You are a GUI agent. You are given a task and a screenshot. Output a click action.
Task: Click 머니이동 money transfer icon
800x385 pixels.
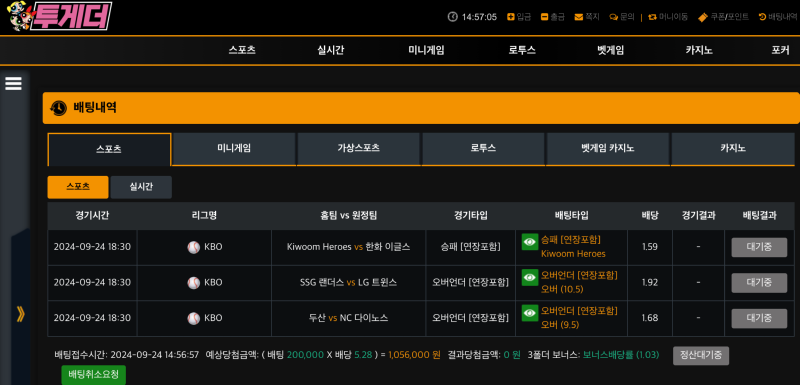tap(652, 17)
